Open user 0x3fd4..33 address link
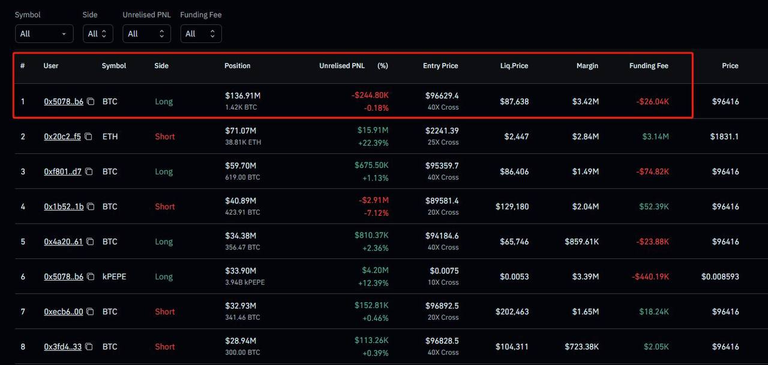This screenshot has height=365, width=768. click(63, 347)
